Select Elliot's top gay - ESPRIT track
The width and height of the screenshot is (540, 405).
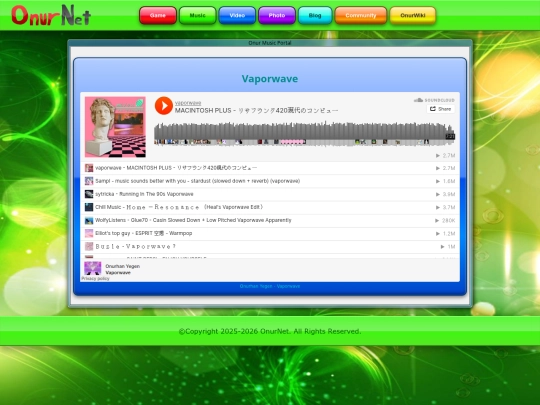[270, 233]
